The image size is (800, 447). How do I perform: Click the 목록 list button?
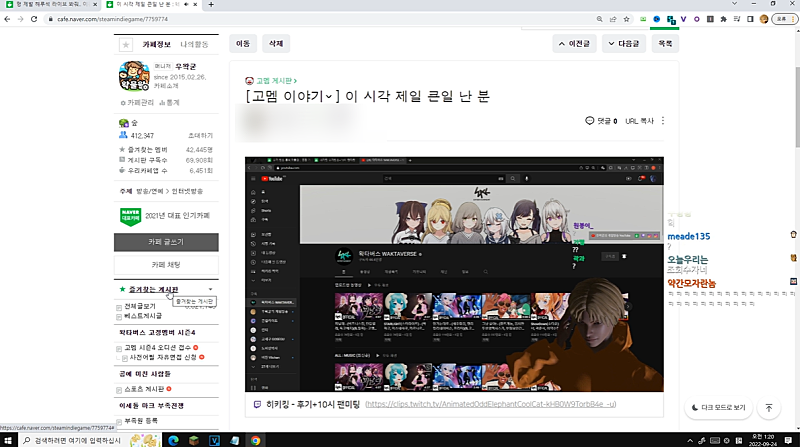click(x=665, y=43)
